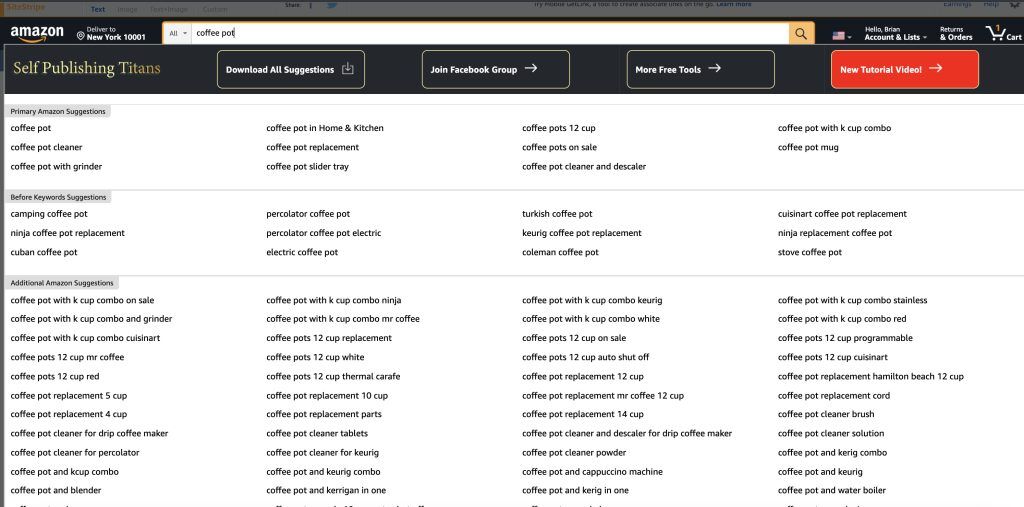This screenshot has width=1024, height=507.
Task: Select suggestion "turkish coffee pot"
Action: [x=557, y=214]
